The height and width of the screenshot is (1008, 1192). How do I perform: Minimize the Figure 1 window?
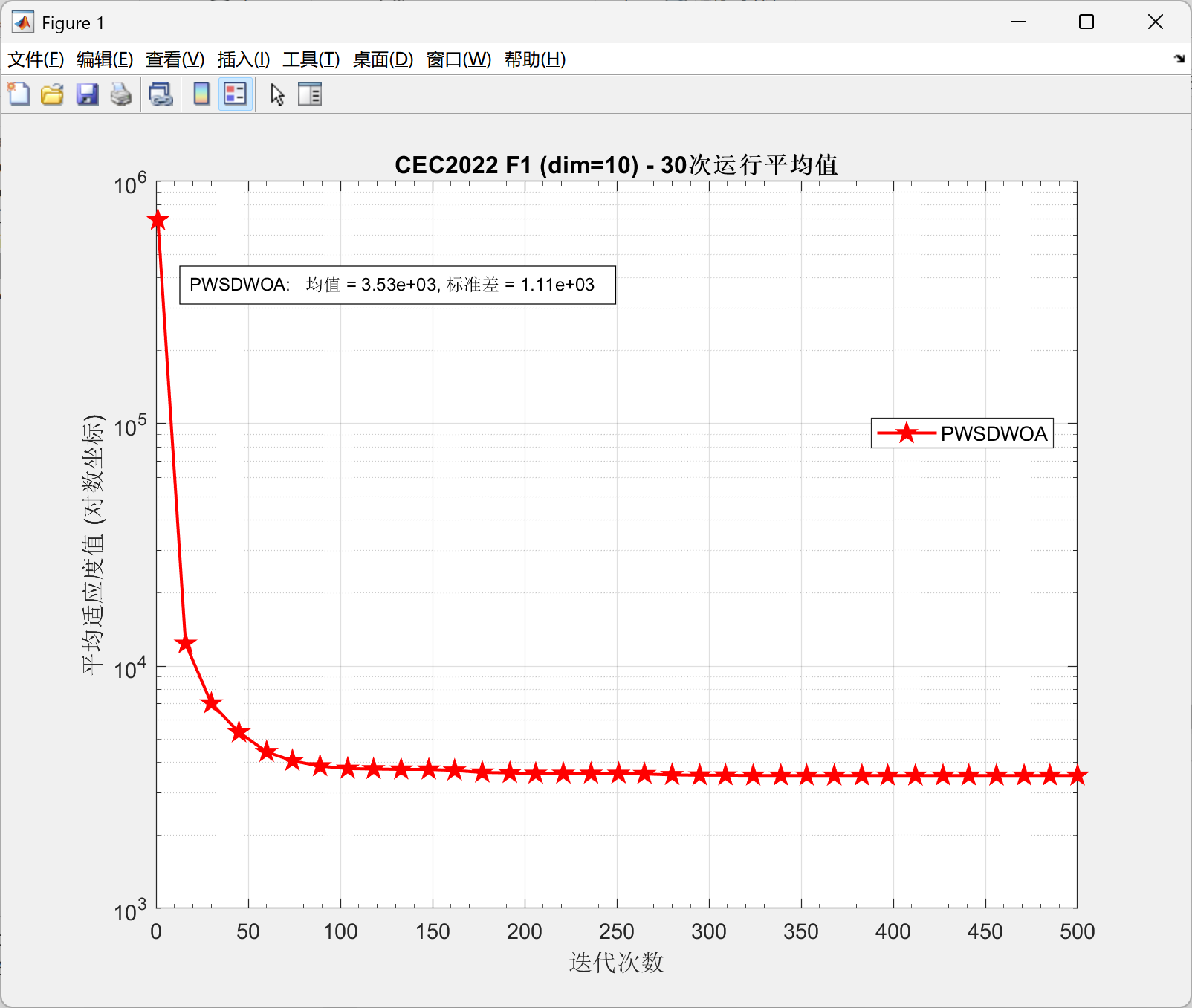click(x=1019, y=22)
